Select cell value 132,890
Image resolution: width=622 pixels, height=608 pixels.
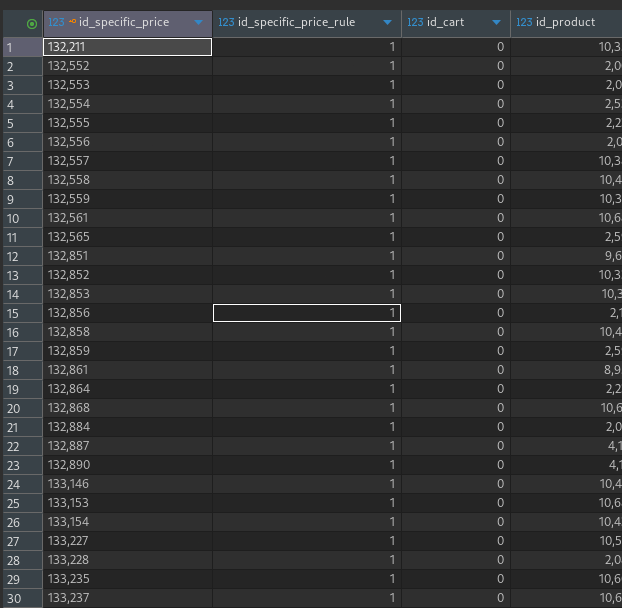pyautogui.click(x=128, y=466)
